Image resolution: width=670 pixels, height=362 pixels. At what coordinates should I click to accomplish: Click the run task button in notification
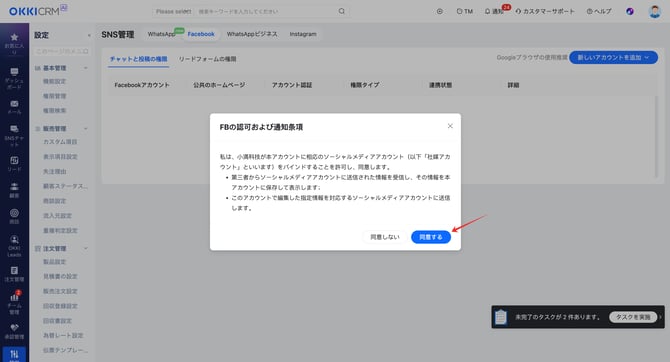(633, 317)
